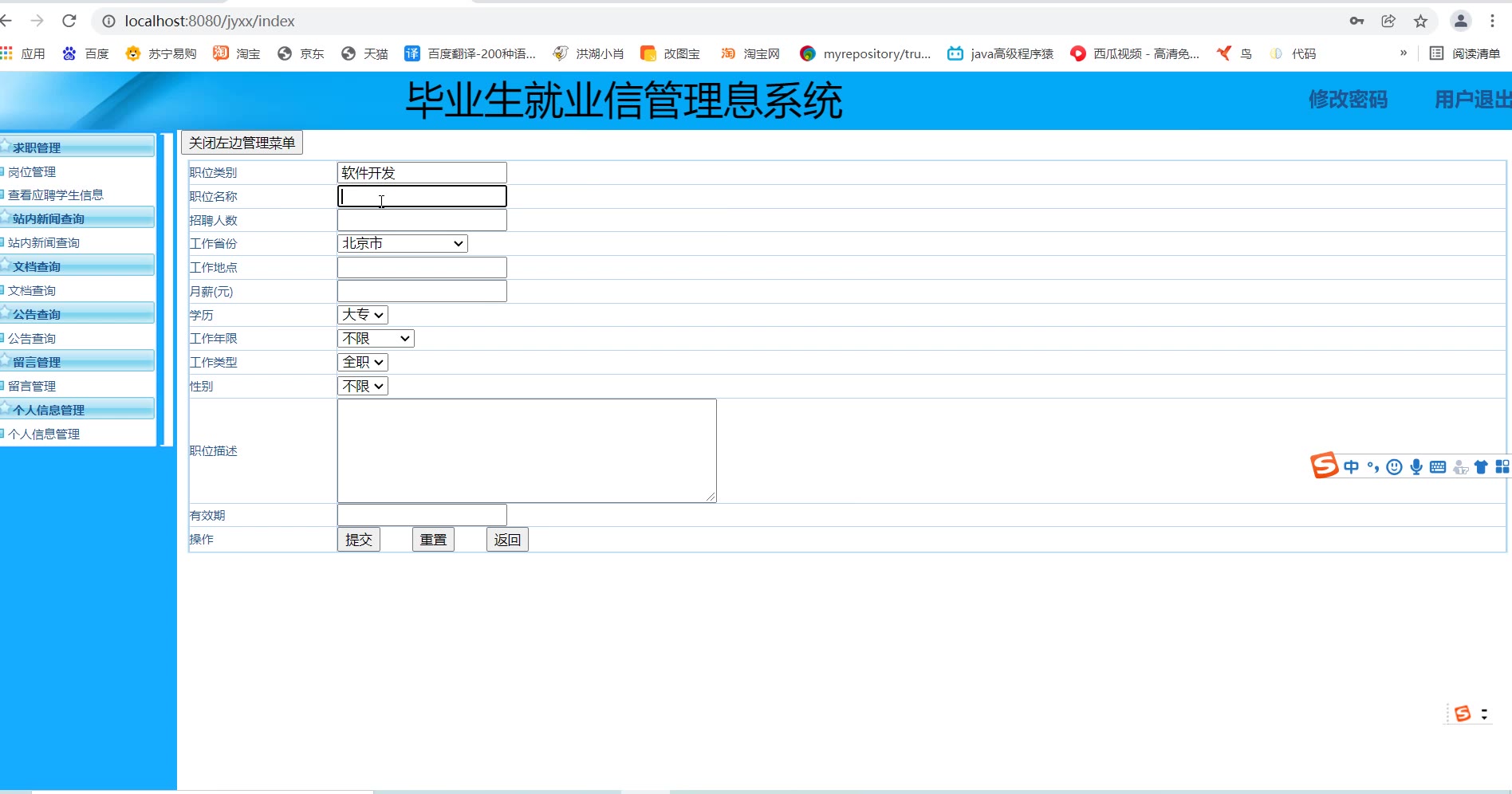
Task: Click 关闭左边管理菜单 button
Action: coord(242,143)
